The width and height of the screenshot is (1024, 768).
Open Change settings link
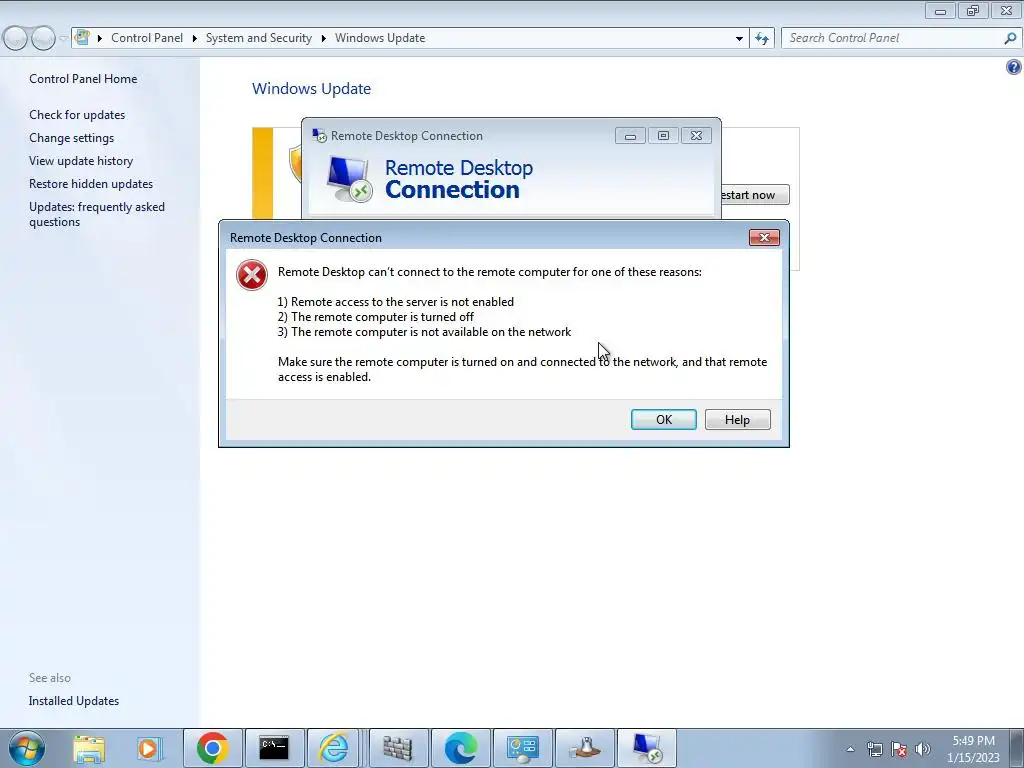point(71,138)
